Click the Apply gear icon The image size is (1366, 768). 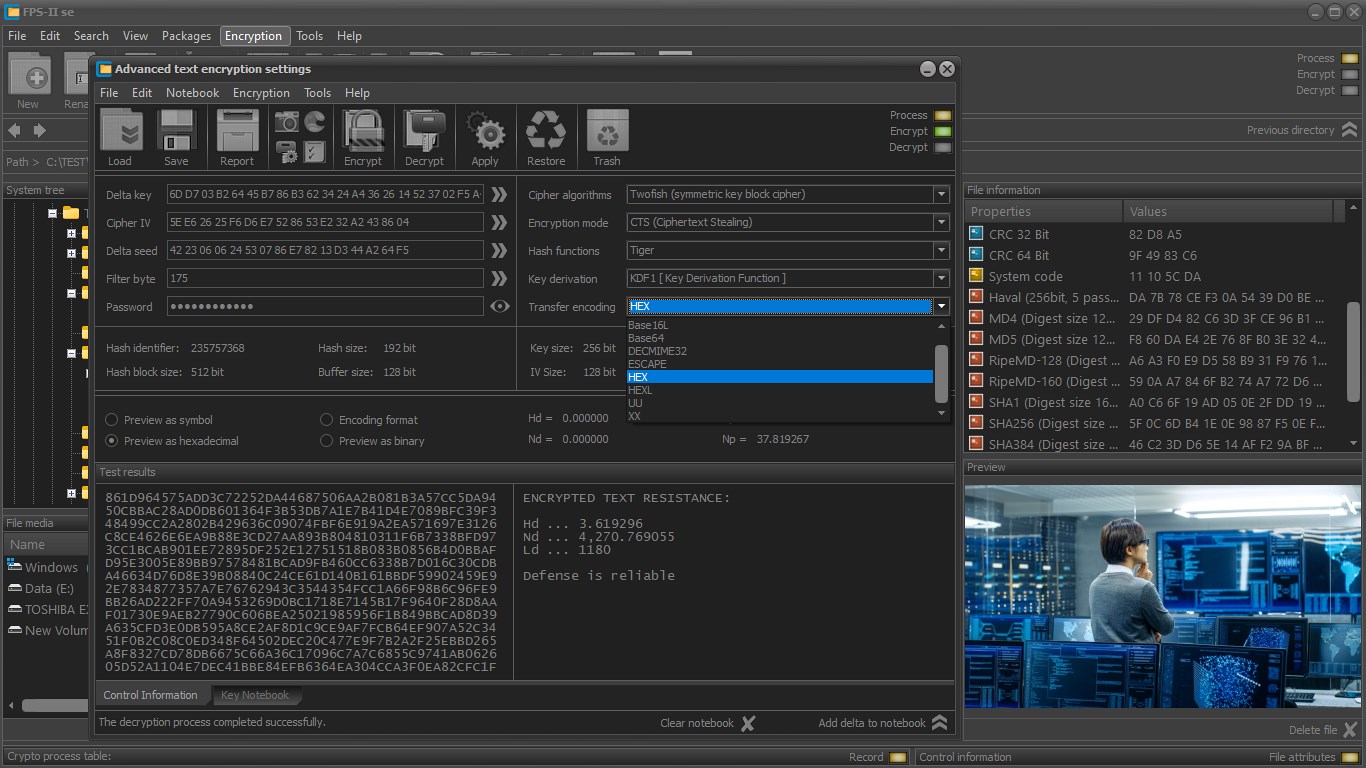(485, 131)
